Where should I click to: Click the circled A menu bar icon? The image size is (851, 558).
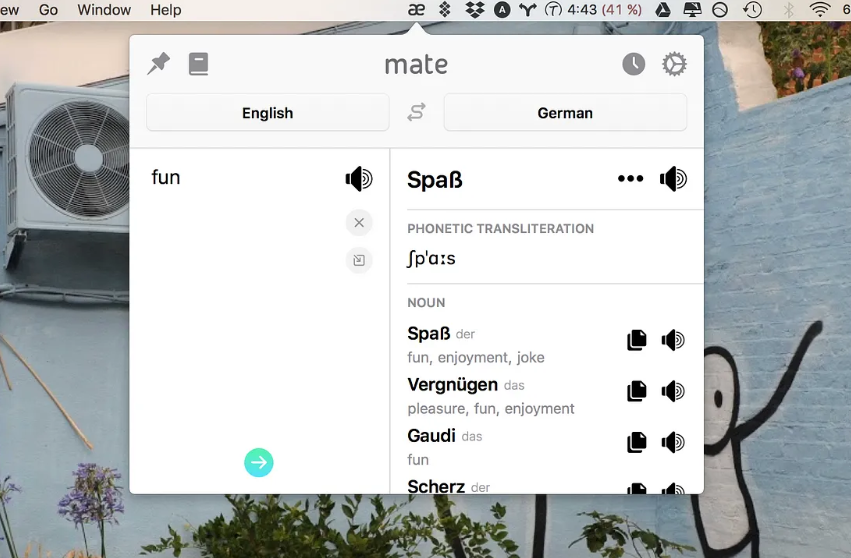point(502,10)
